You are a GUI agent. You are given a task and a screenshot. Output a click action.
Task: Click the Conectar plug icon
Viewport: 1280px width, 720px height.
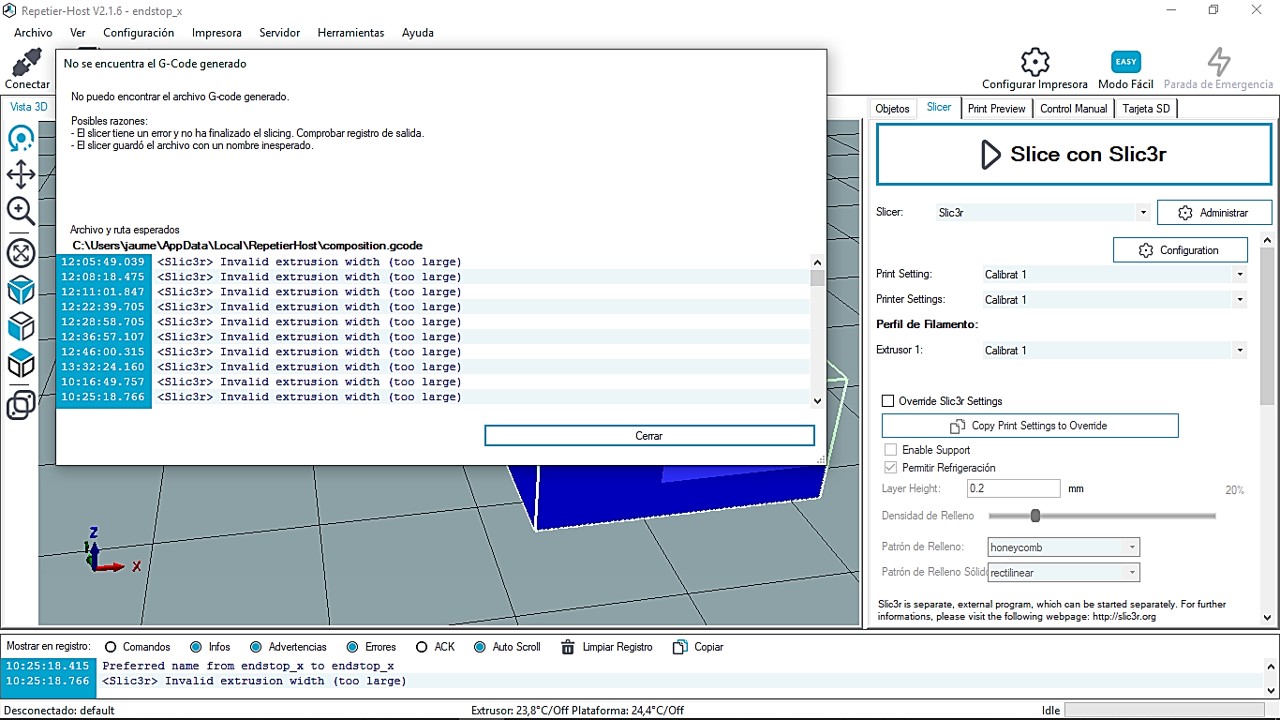pos(27,63)
